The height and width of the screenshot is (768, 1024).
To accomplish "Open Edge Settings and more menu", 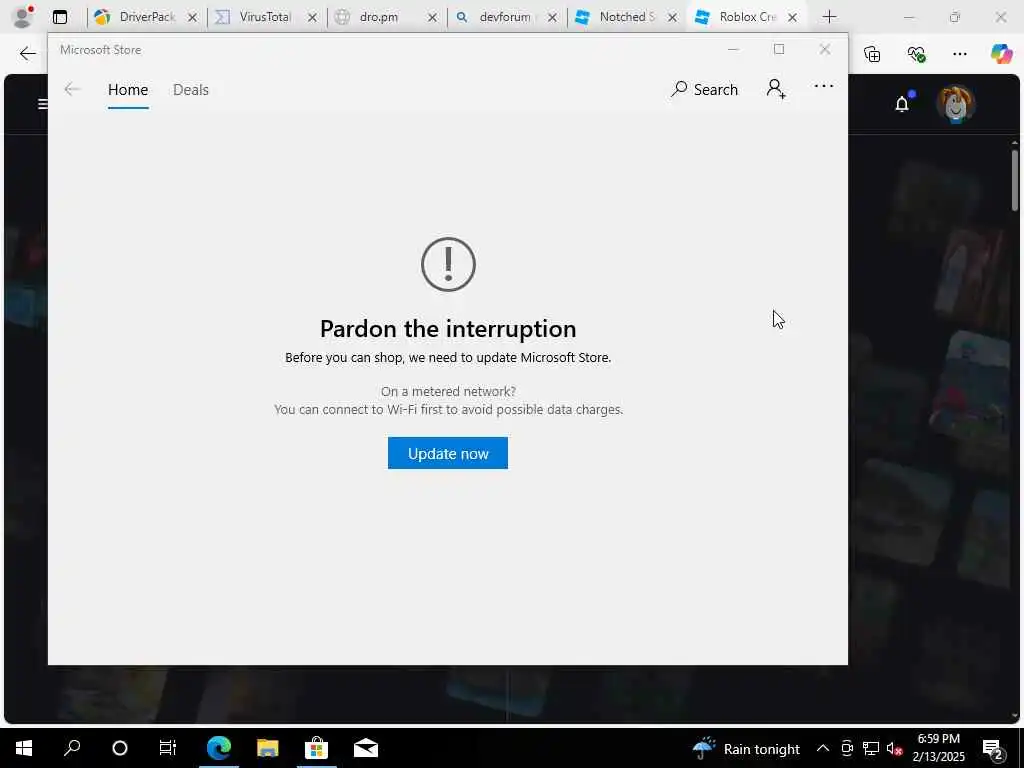I will [959, 54].
